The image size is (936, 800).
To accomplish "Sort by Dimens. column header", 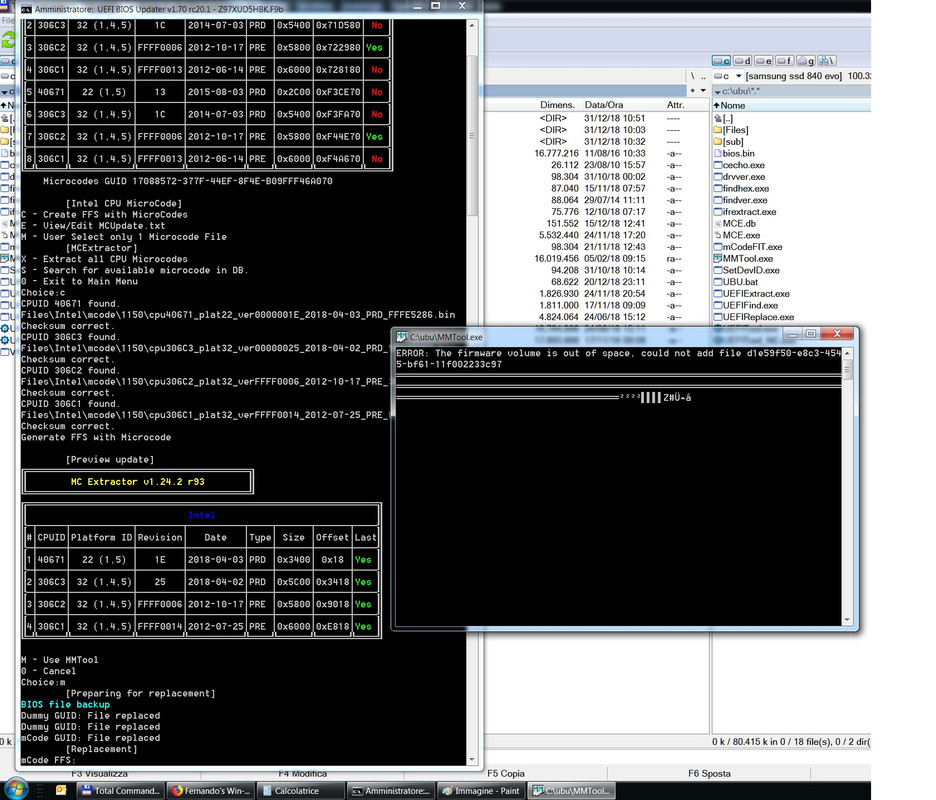I will pos(558,104).
